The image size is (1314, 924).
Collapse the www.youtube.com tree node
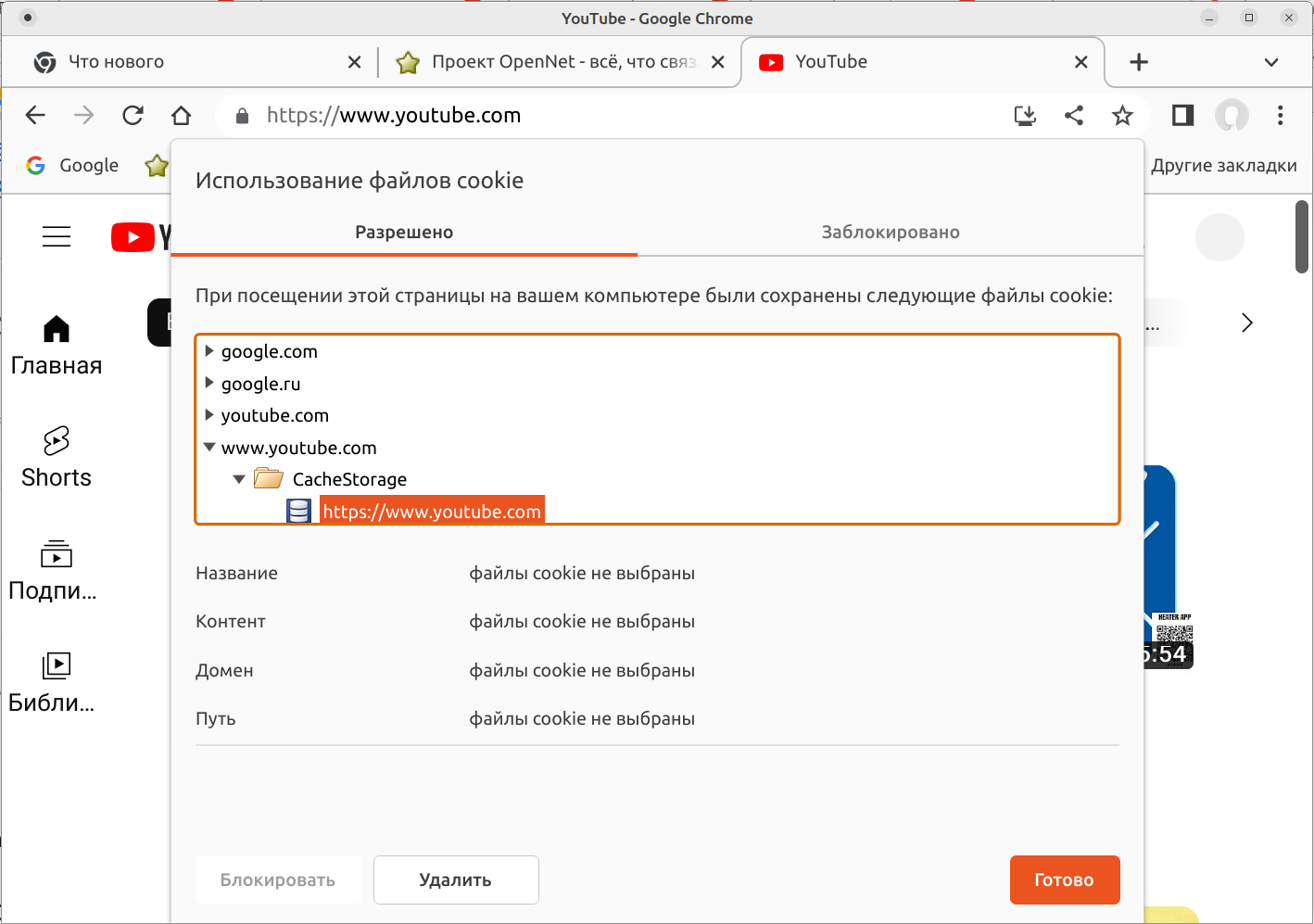[209, 448]
